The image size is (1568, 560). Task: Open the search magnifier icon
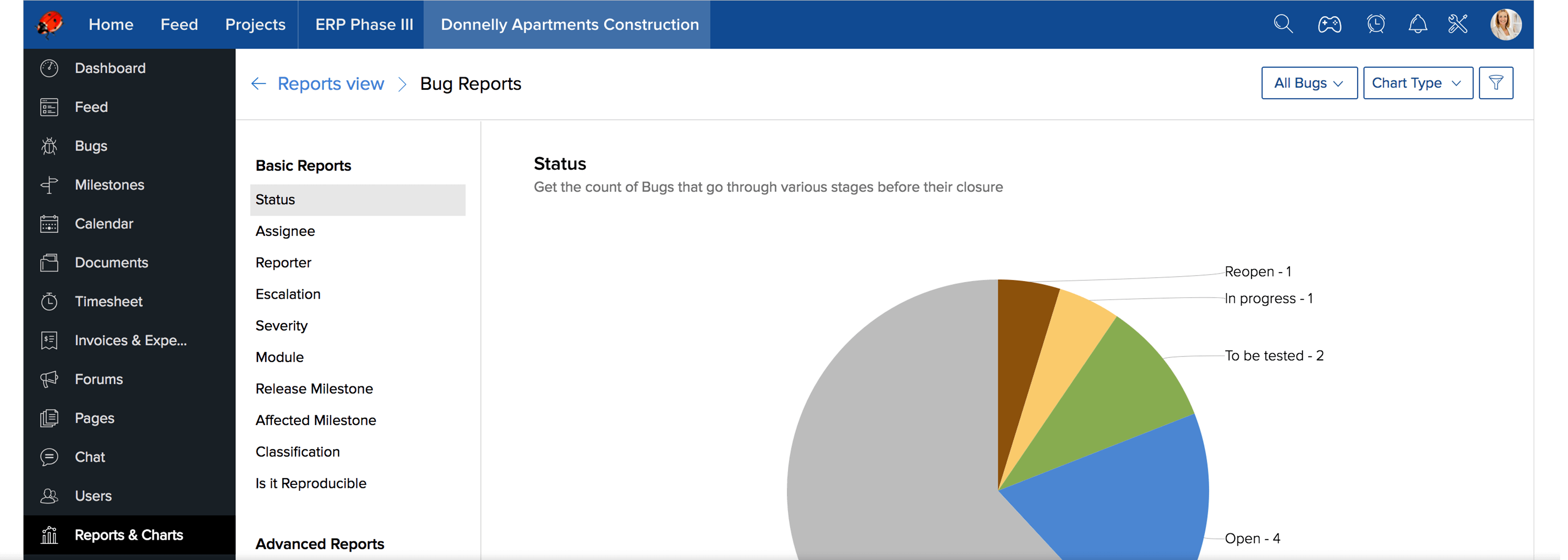1283,25
